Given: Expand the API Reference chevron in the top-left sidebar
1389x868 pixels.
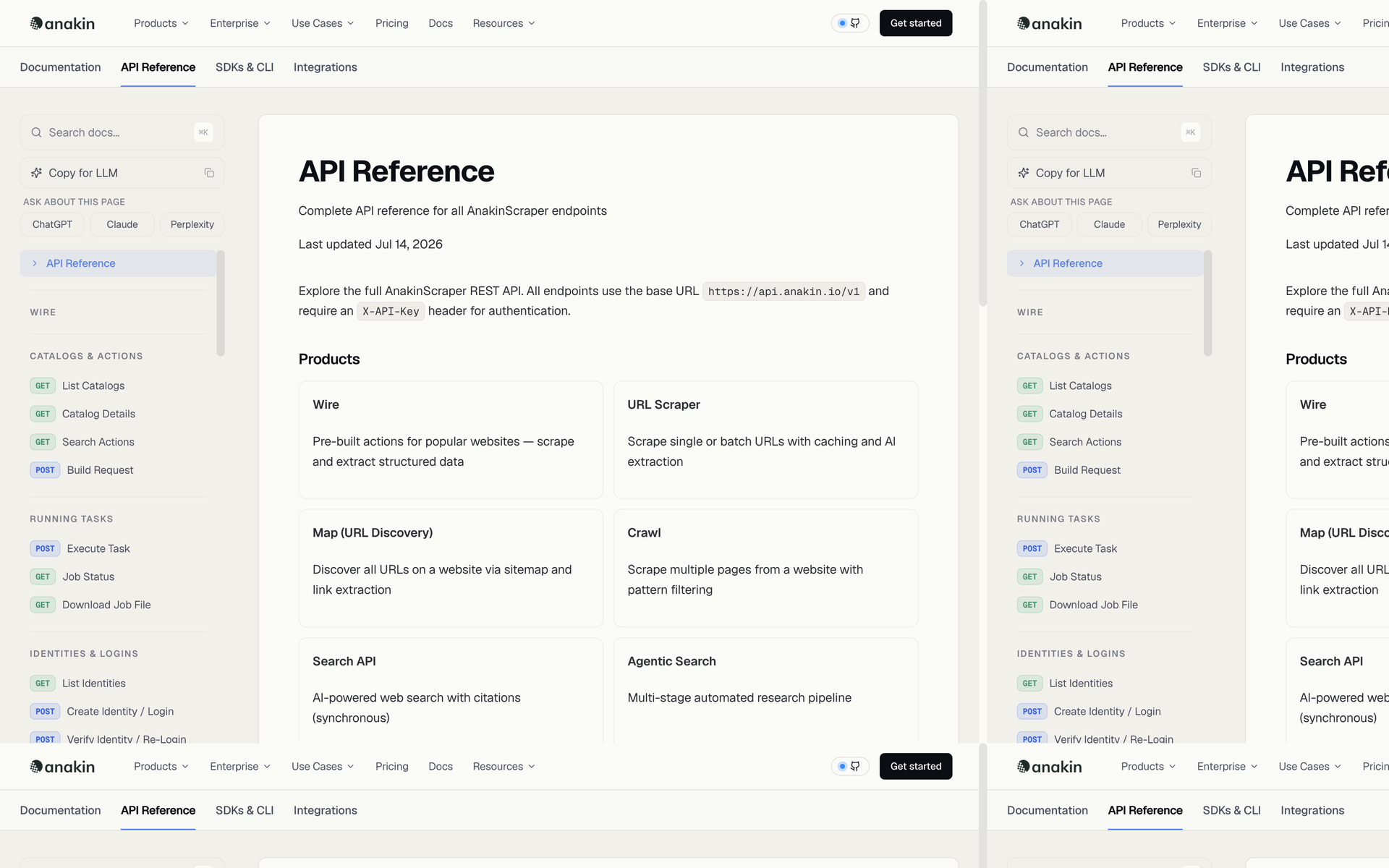Looking at the screenshot, I should pos(35,263).
